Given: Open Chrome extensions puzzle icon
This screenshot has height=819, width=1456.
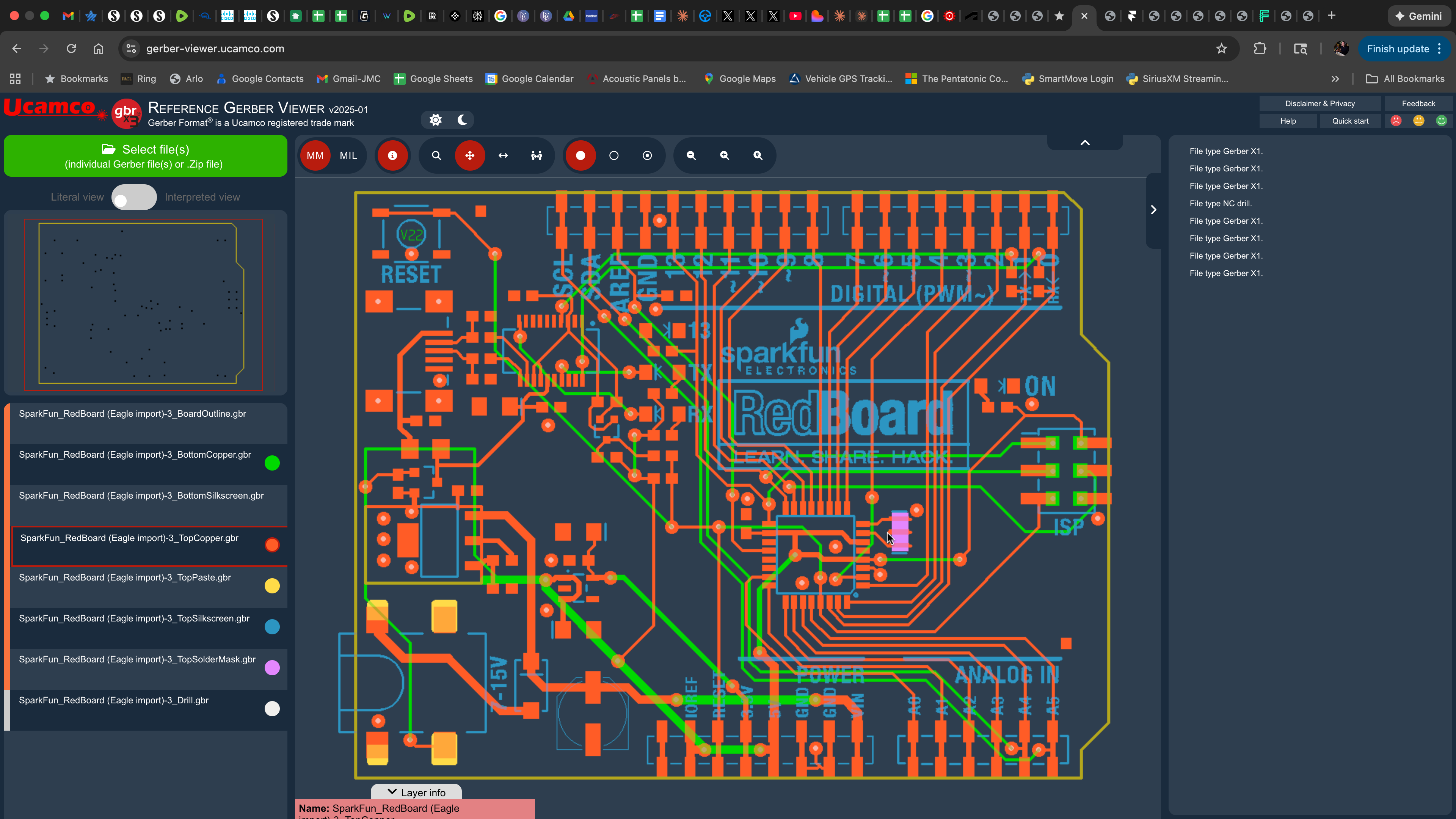Looking at the screenshot, I should click(x=1260, y=49).
